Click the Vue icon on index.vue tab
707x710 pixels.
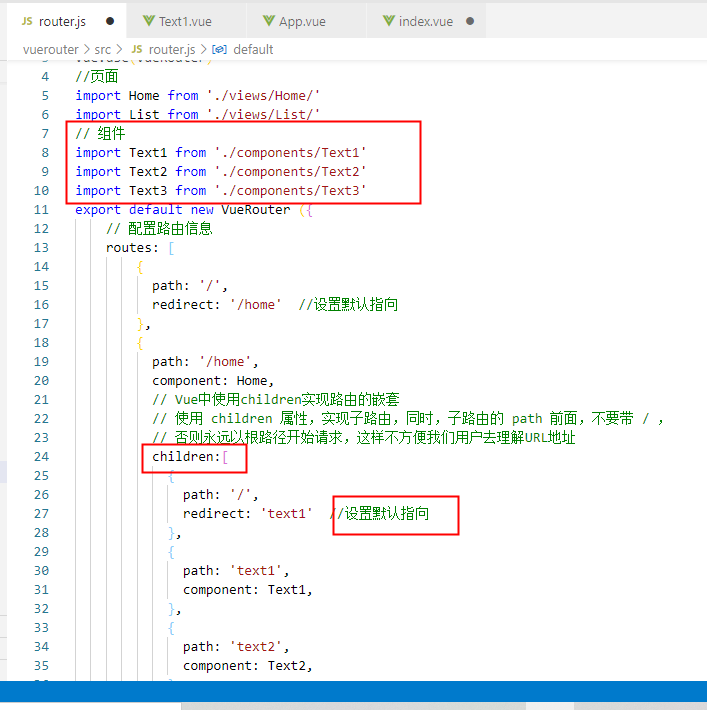click(x=389, y=21)
